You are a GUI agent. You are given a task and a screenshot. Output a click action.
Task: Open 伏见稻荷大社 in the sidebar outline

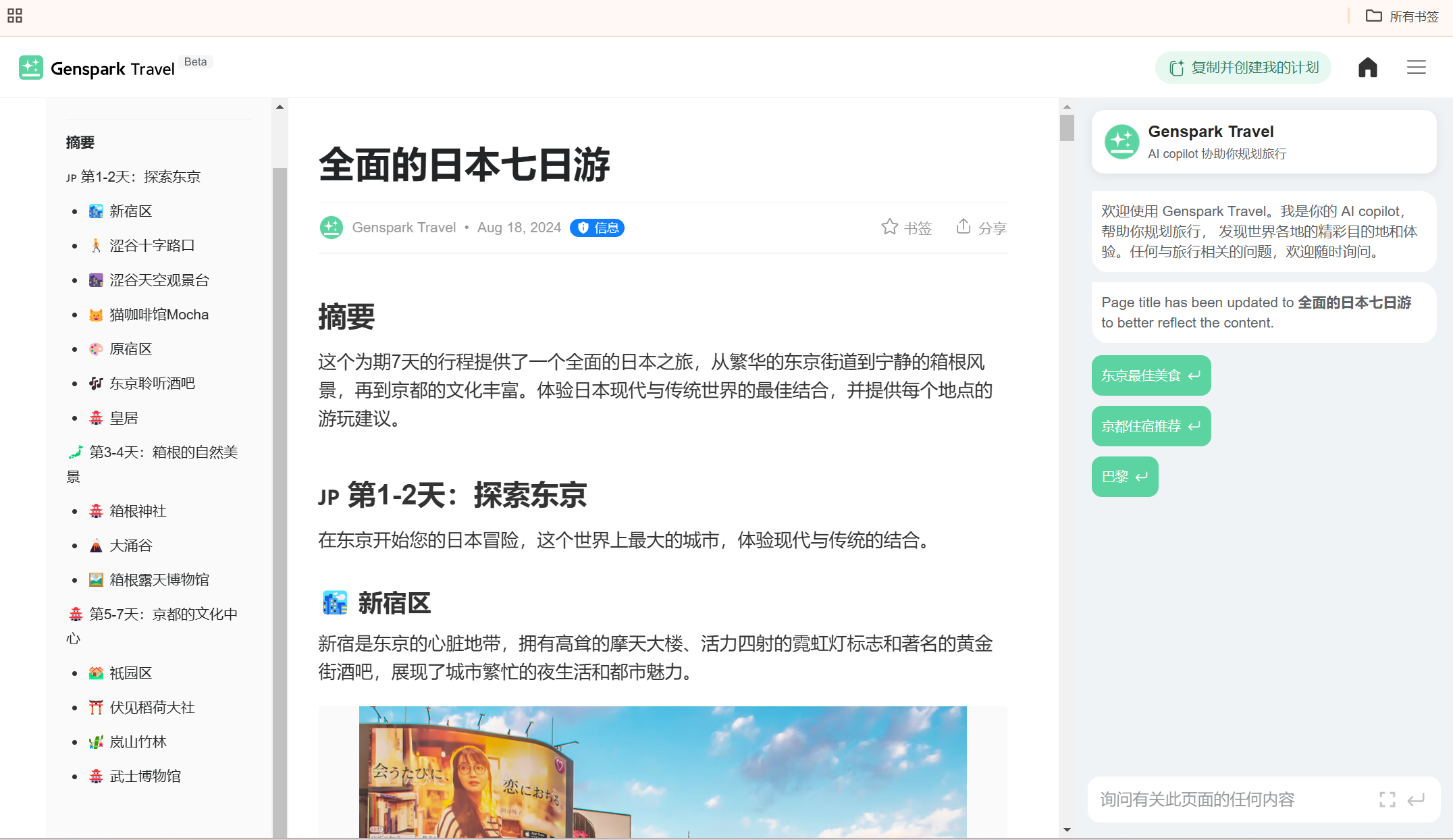pos(152,708)
